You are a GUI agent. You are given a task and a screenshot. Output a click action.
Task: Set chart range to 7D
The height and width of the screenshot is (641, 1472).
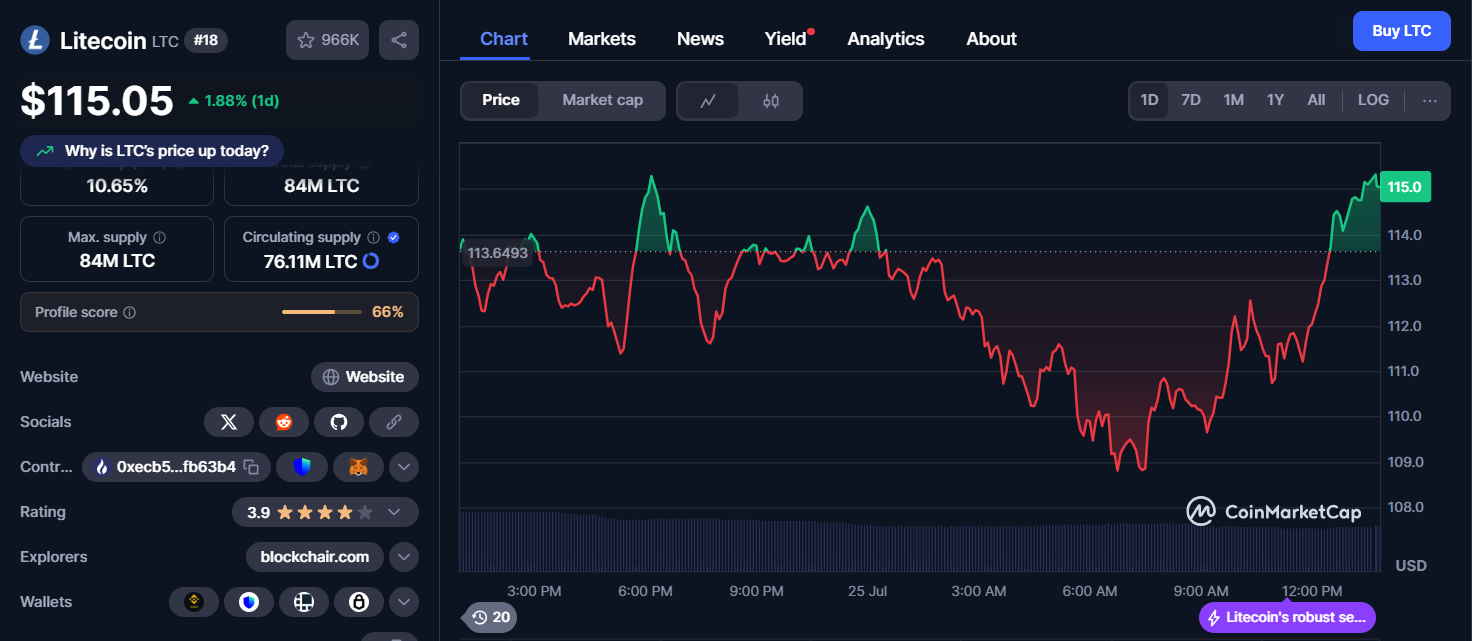(x=1191, y=100)
